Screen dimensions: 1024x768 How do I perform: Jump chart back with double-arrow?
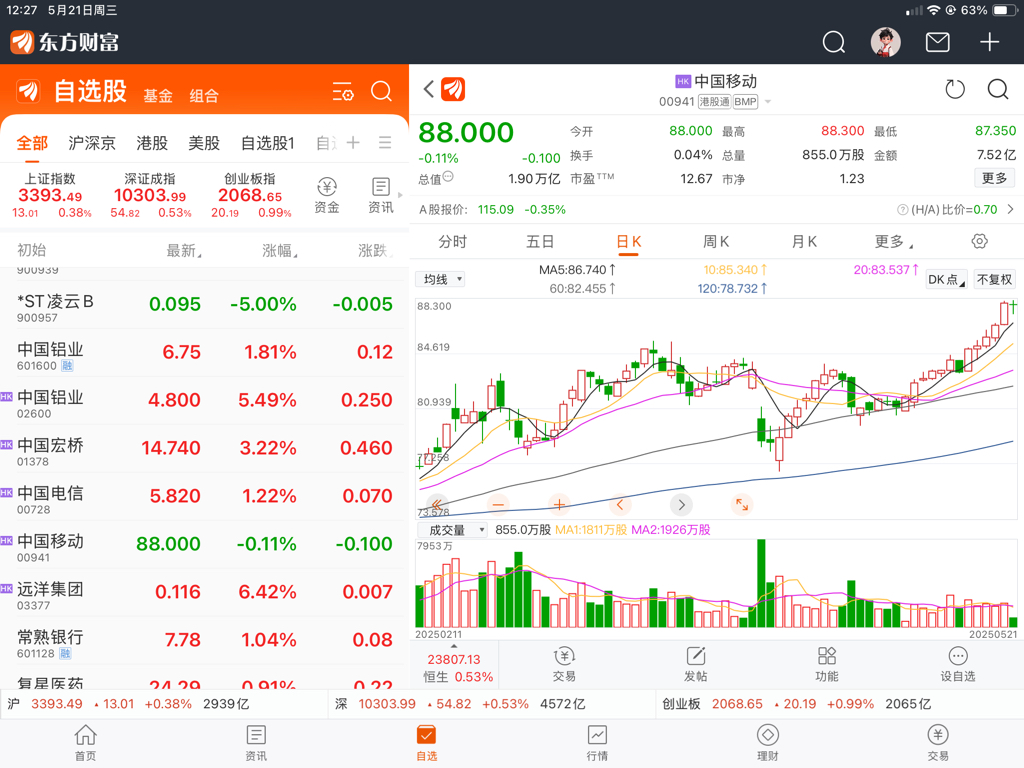click(437, 505)
